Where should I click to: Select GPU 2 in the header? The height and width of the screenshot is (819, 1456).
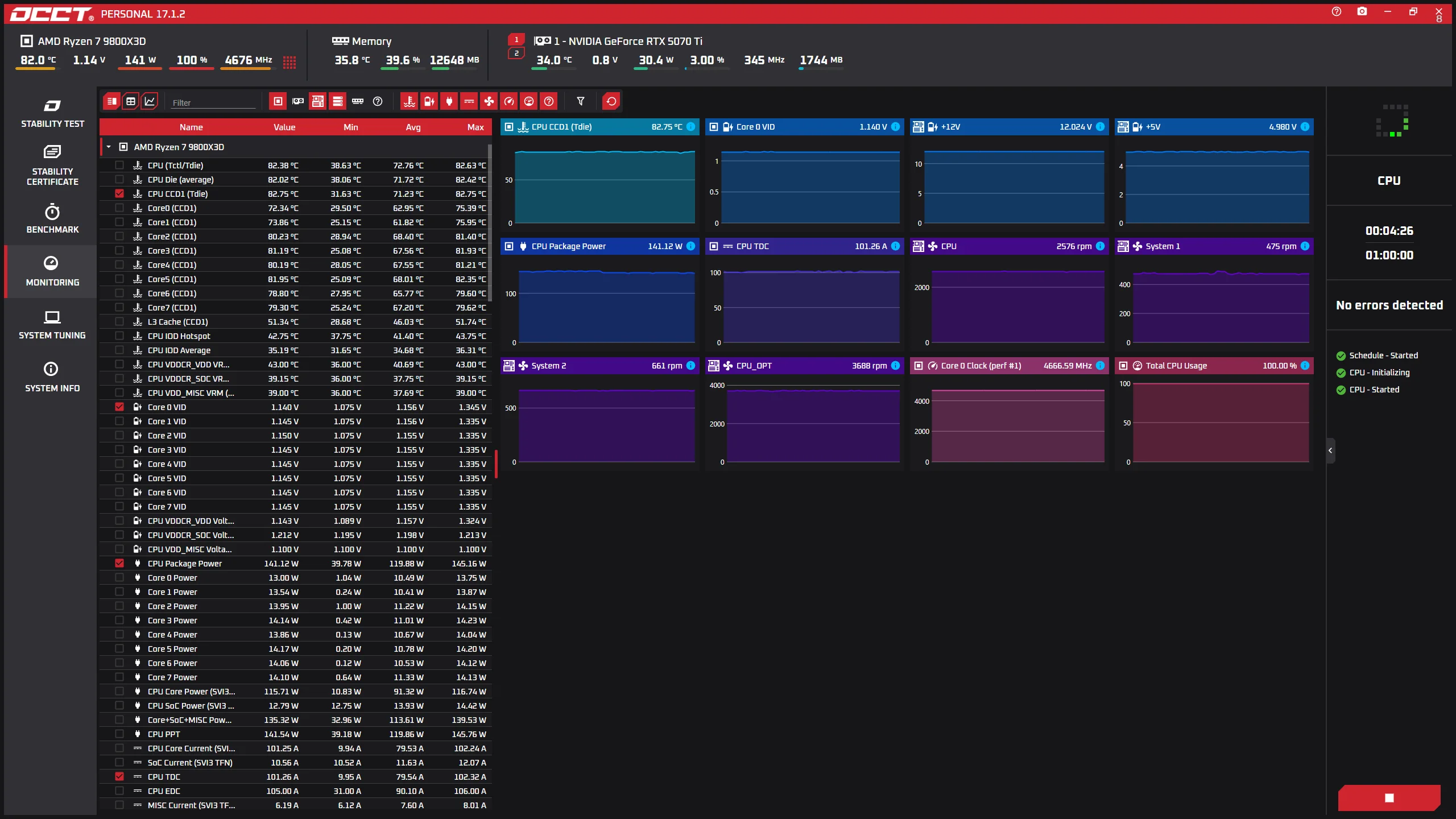(516, 53)
